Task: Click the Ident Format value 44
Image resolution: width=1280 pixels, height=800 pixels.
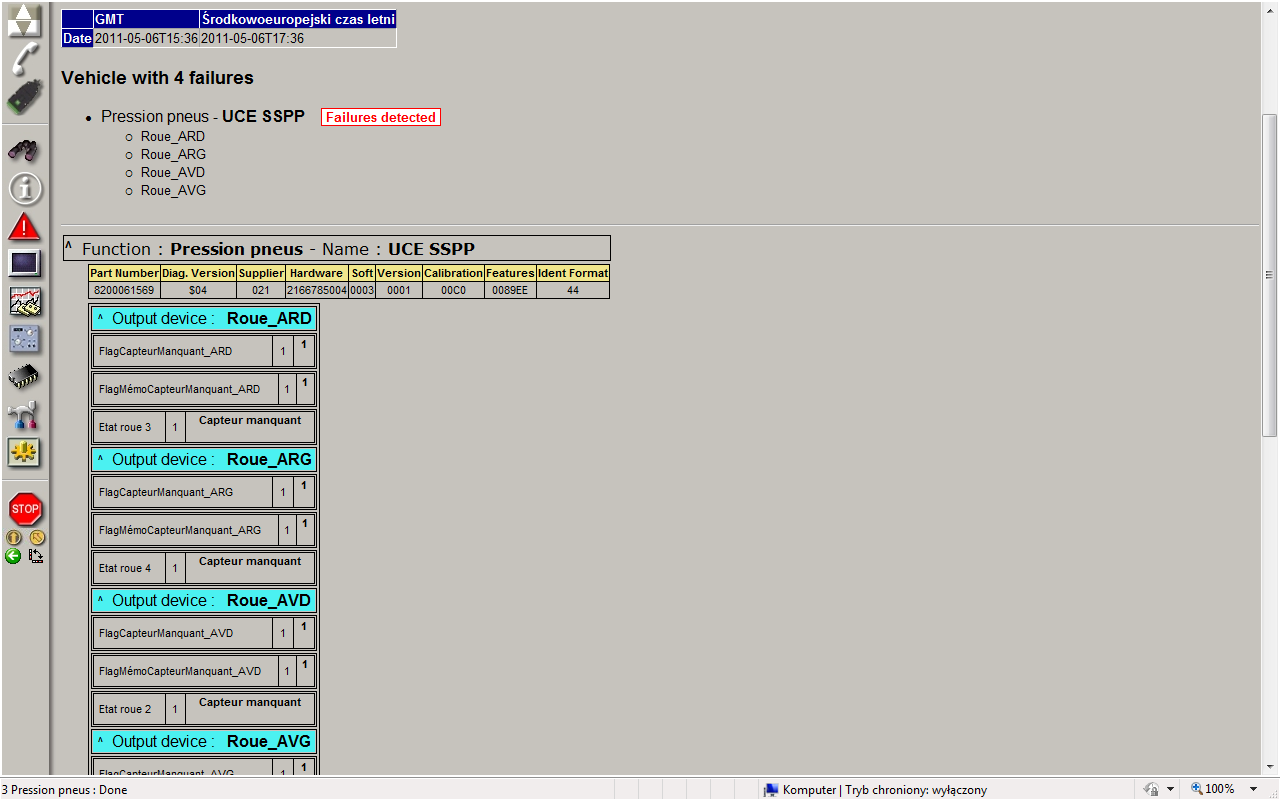Action: coord(573,290)
